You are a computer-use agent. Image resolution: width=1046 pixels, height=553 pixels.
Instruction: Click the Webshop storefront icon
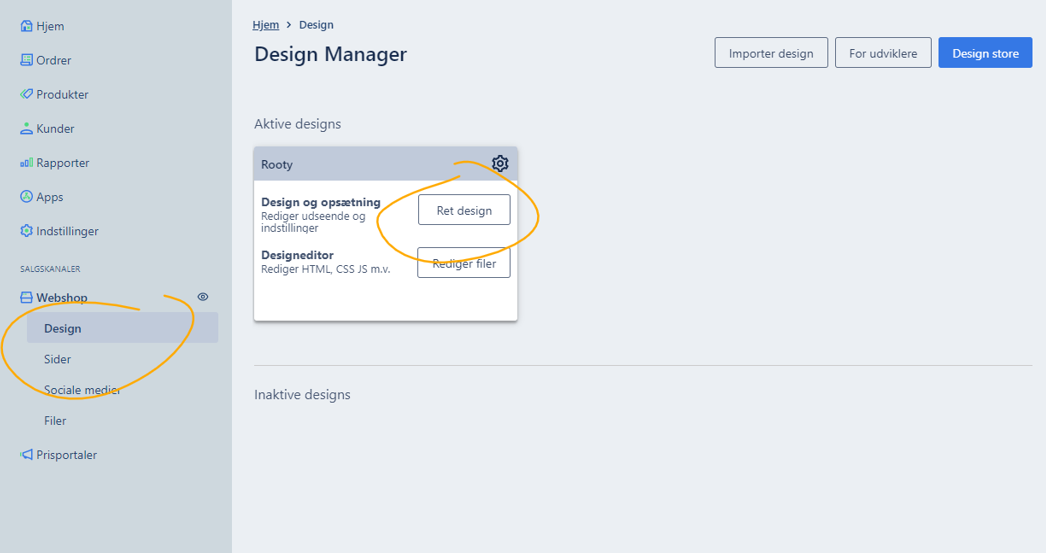pyautogui.click(x=26, y=298)
